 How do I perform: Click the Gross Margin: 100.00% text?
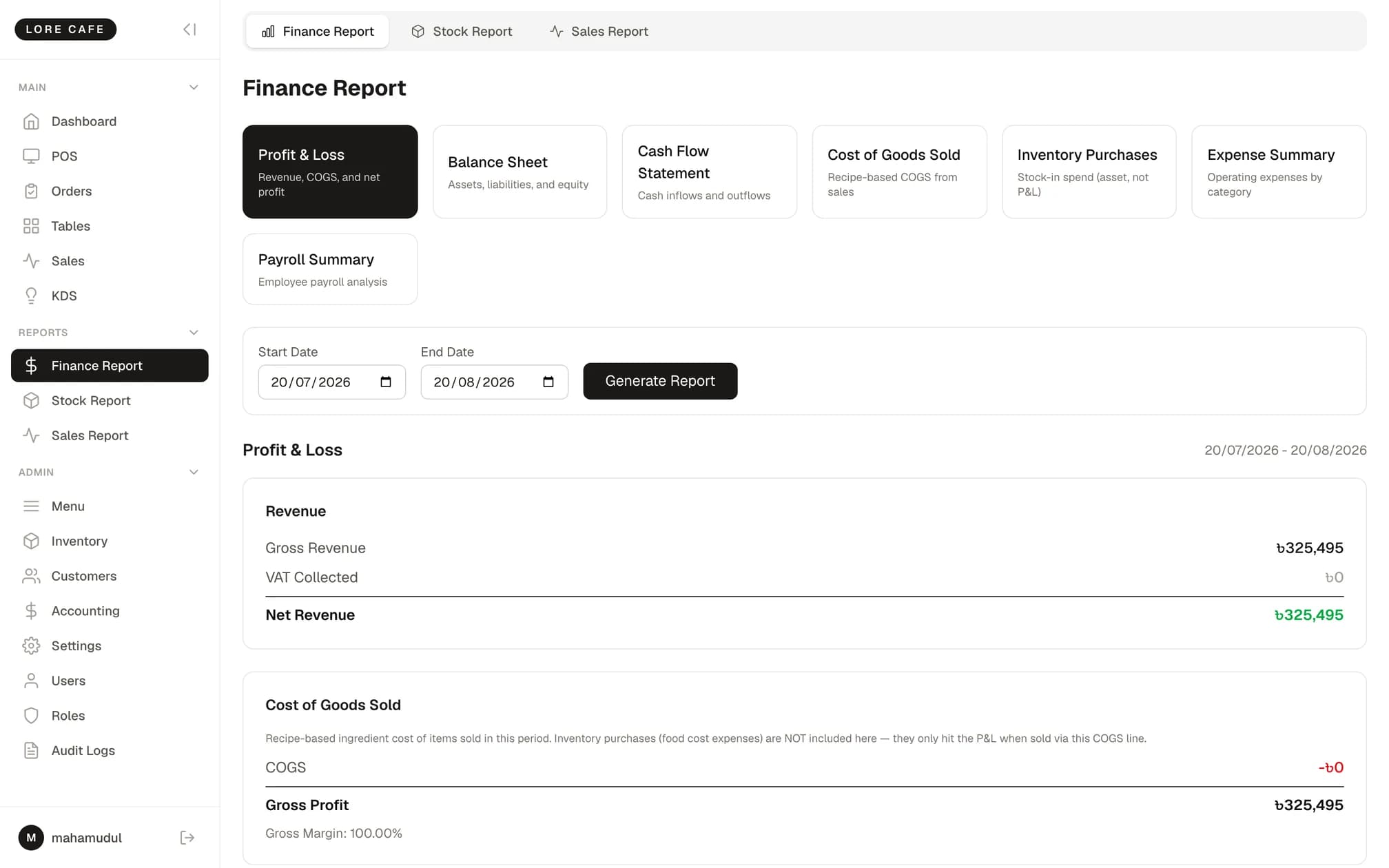[x=333, y=834]
